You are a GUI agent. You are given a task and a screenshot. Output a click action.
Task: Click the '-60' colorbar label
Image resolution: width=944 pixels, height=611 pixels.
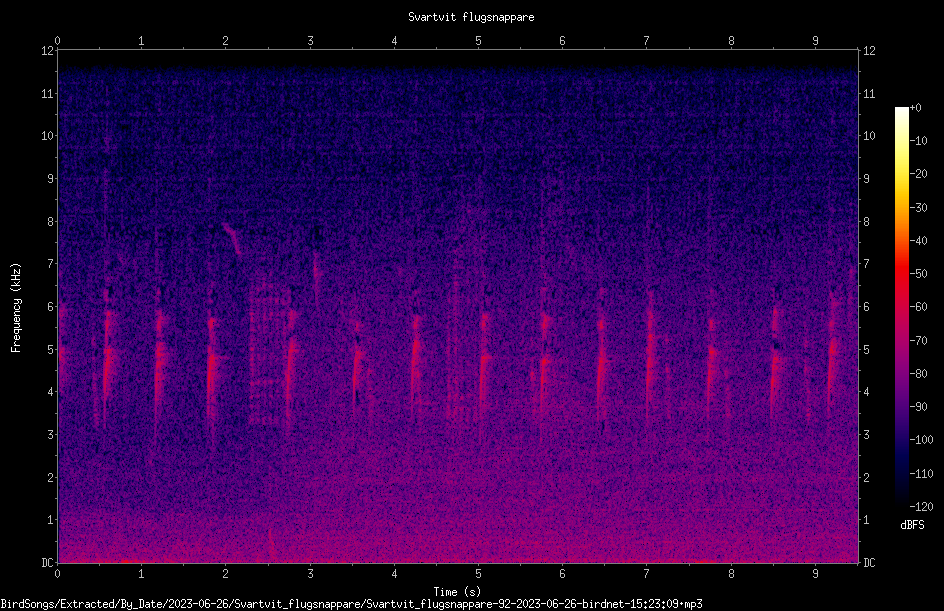(x=918, y=307)
